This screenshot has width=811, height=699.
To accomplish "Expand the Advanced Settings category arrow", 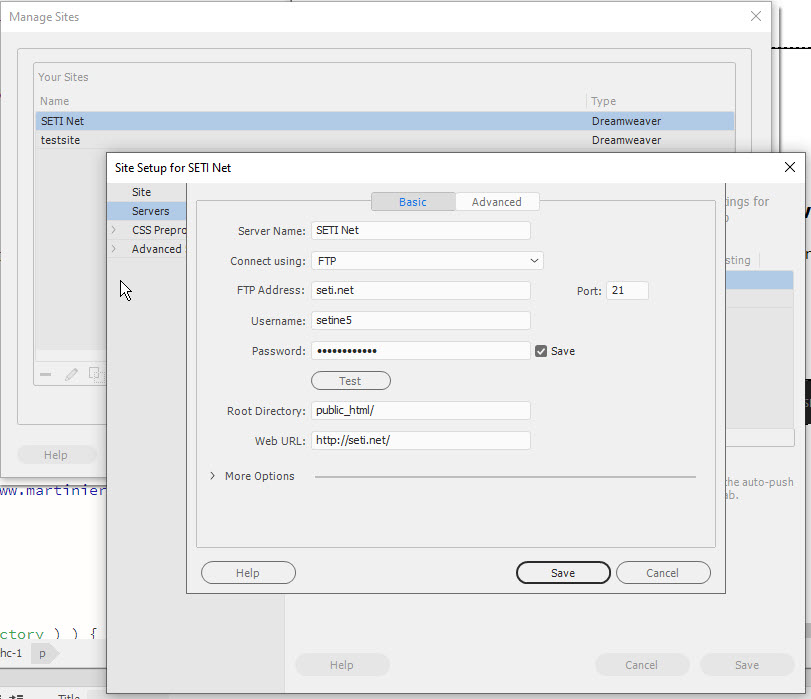I will pyautogui.click(x=113, y=249).
